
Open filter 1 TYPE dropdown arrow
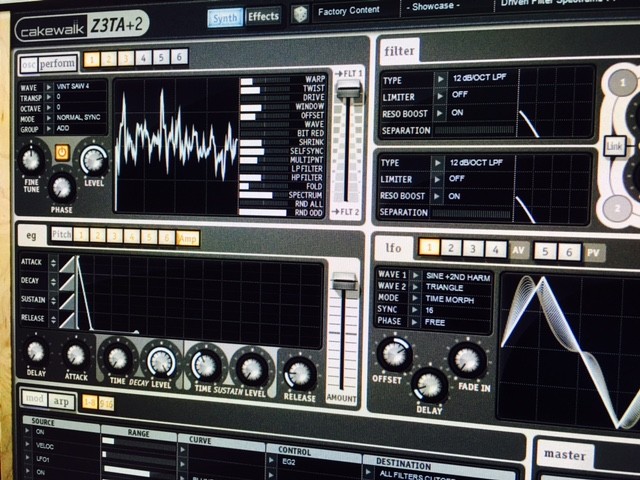441,79
